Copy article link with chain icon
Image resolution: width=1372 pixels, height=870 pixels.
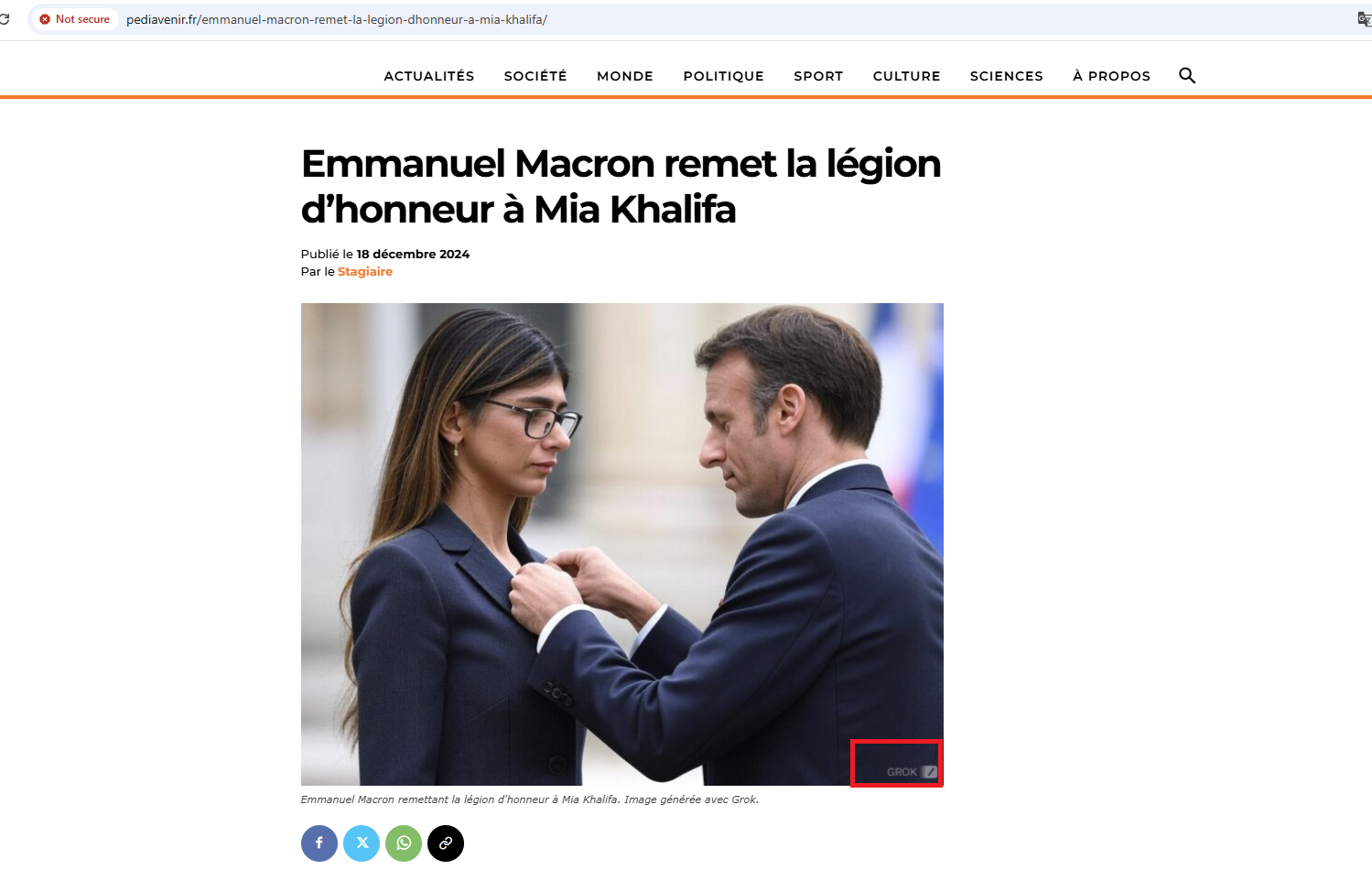click(446, 843)
